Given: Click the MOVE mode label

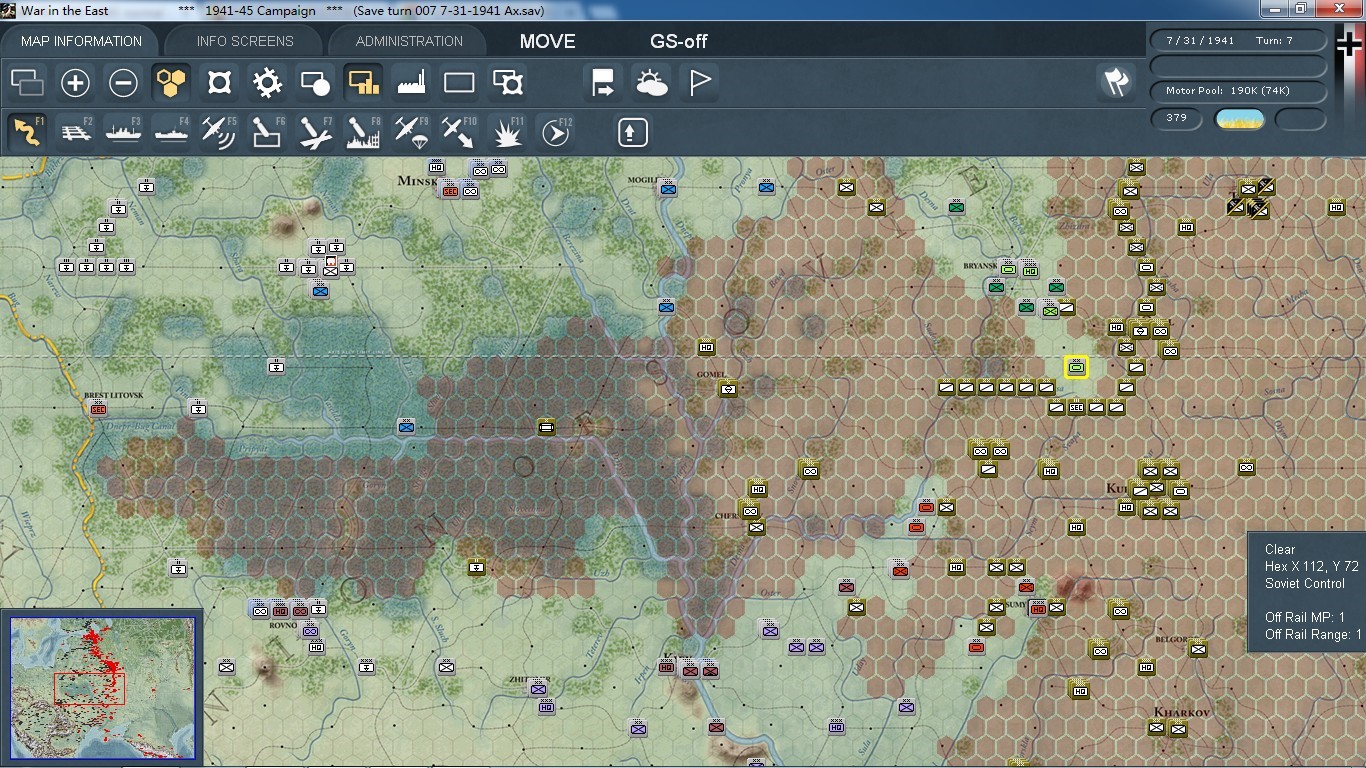Looking at the screenshot, I should point(548,41).
